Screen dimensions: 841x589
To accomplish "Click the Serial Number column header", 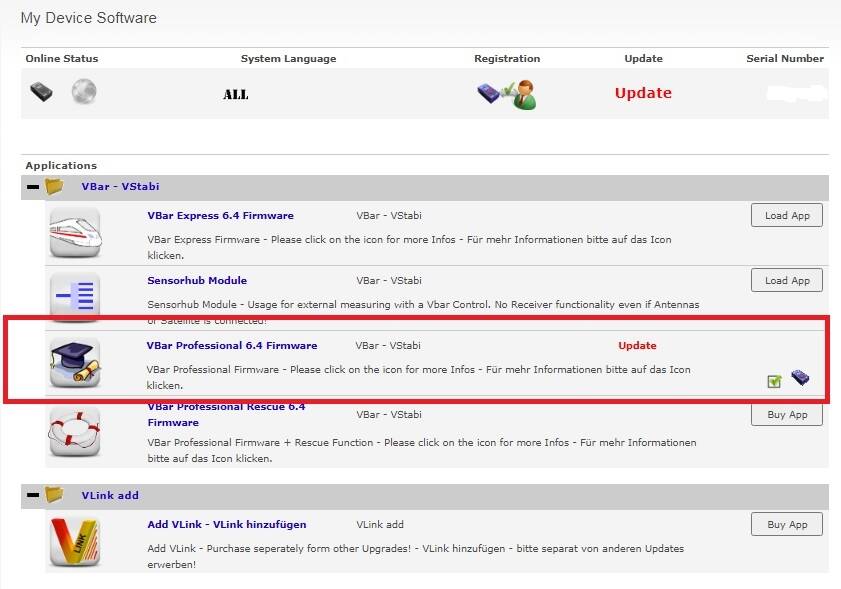I will (785, 58).
